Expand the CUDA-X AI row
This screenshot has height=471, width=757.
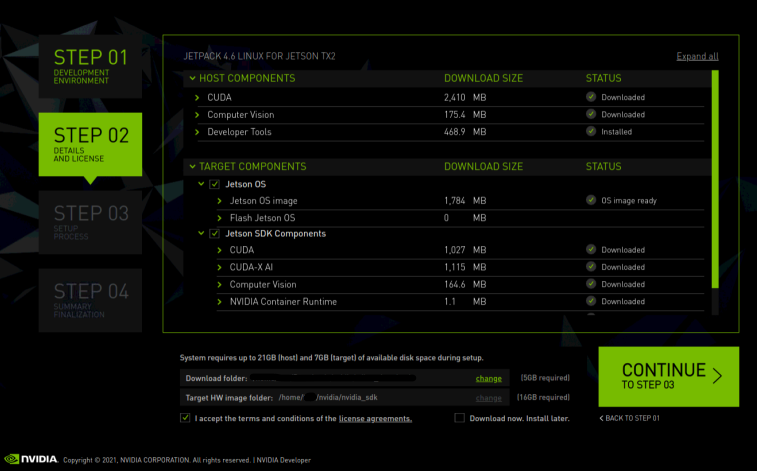[220, 267]
